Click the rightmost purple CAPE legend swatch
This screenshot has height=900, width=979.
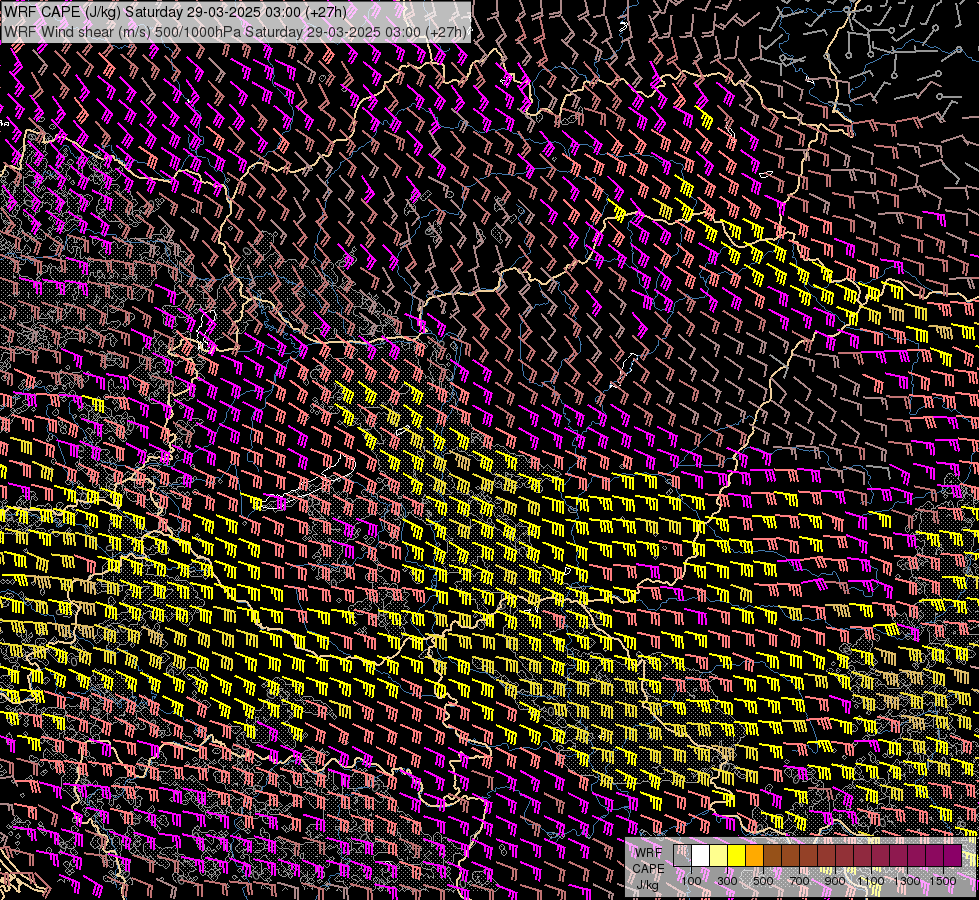[952, 856]
